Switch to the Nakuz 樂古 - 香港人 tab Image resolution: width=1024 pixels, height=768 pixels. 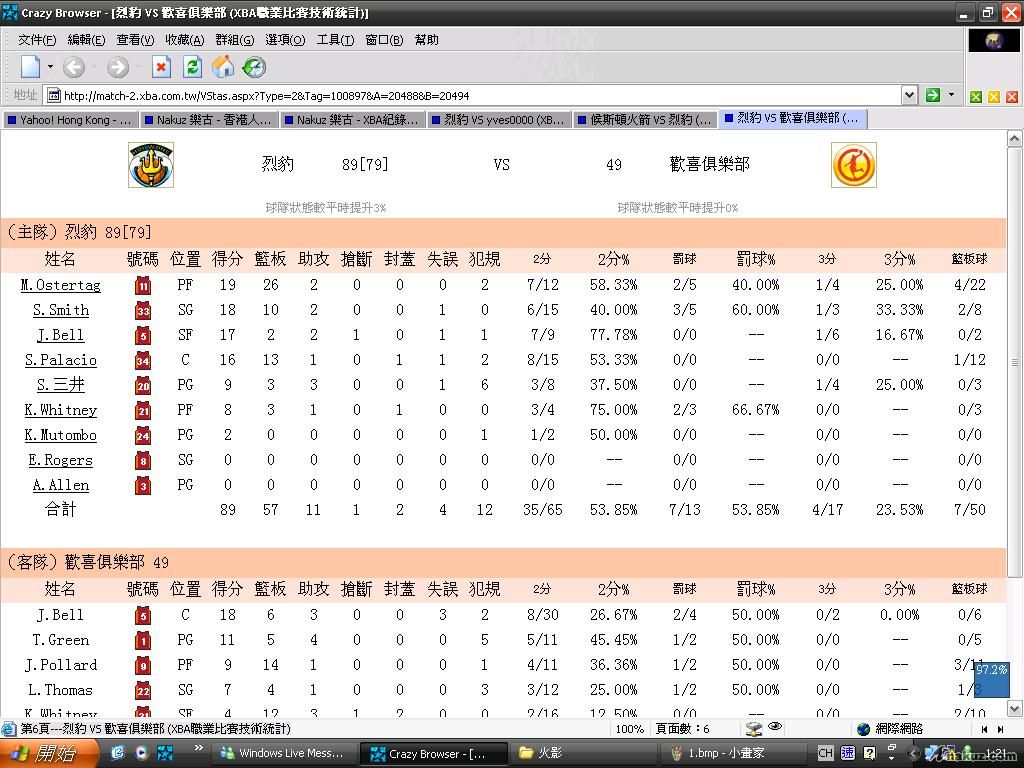coord(208,120)
